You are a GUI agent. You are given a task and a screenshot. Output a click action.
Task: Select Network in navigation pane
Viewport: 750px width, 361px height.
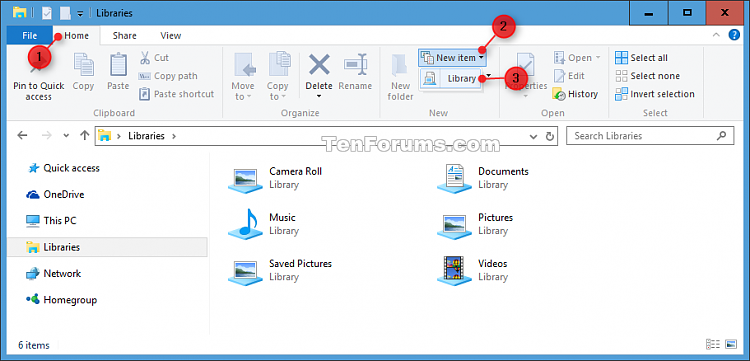click(x=54, y=273)
